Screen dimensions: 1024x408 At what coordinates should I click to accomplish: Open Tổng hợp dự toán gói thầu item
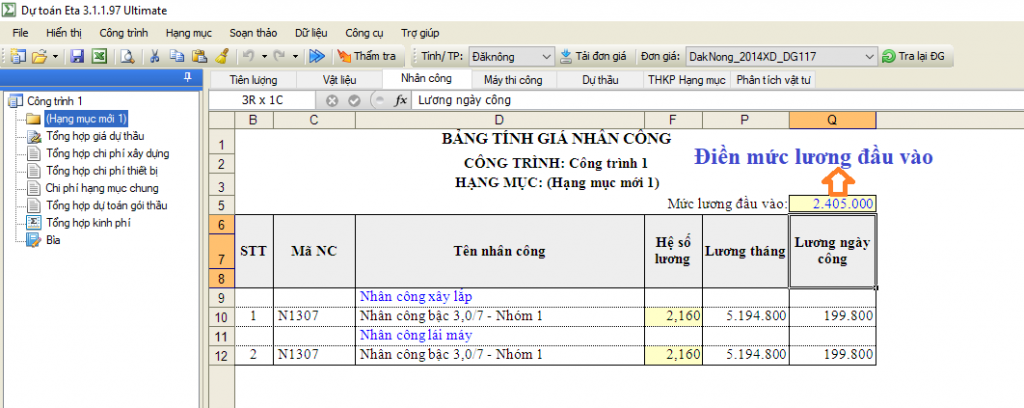click(x=106, y=206)
